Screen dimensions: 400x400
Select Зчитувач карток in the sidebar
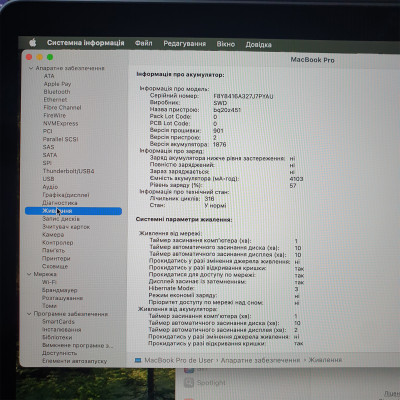(66, 227)
